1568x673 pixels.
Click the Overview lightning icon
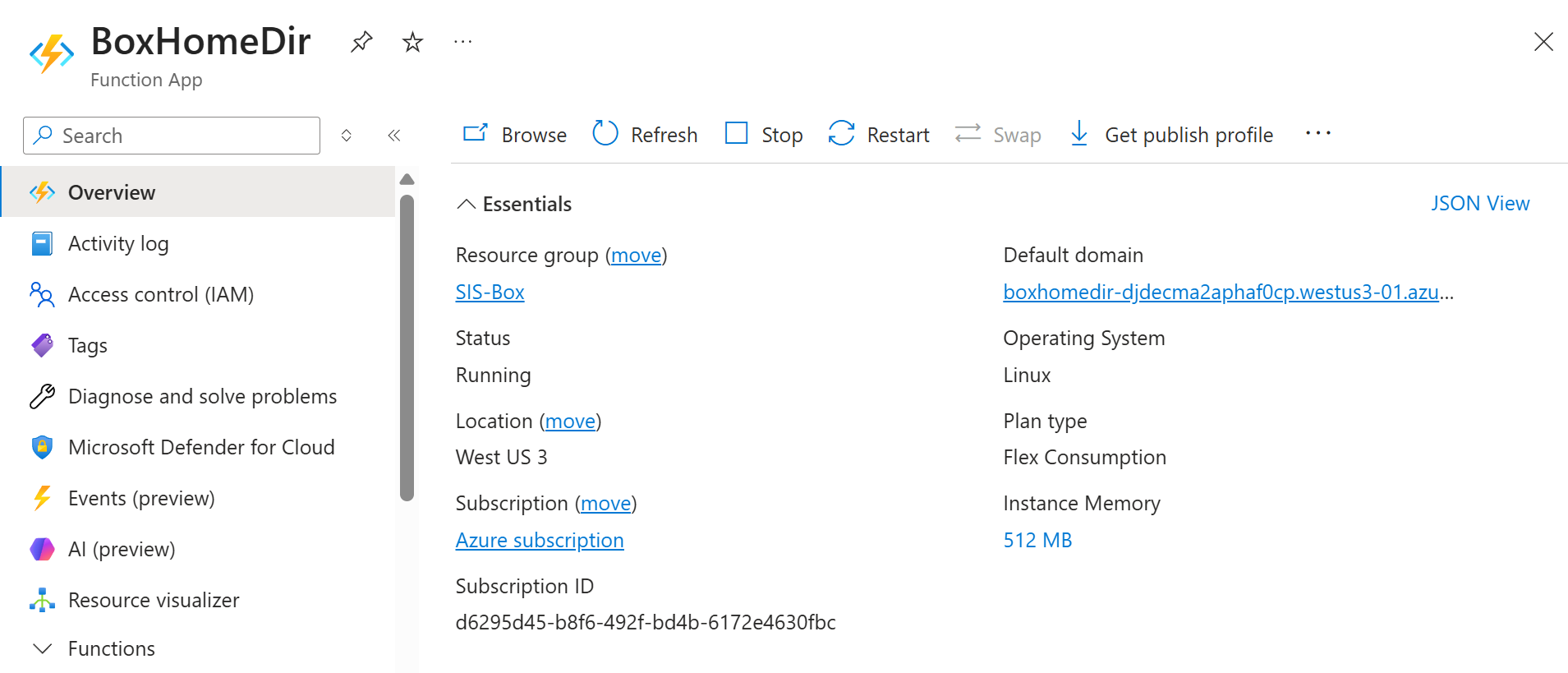43,192
